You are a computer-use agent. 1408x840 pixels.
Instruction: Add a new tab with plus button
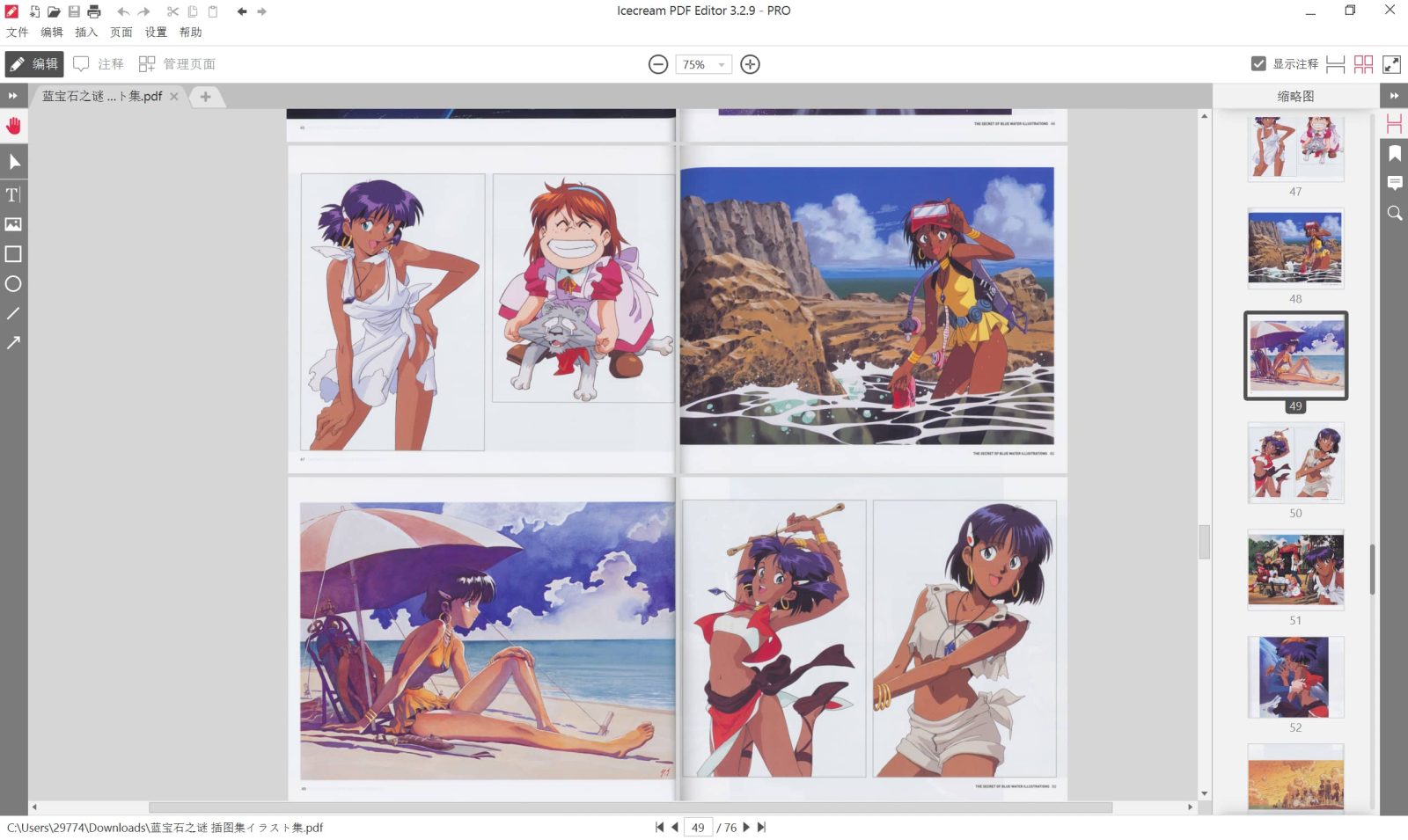[x=205, y=97]
